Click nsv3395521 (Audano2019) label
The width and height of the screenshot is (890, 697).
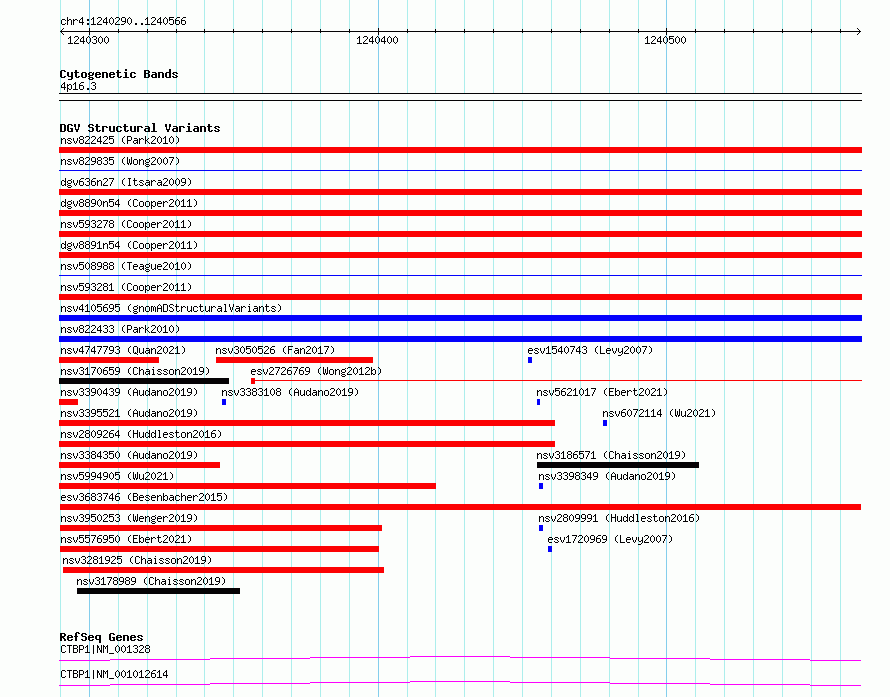129,413
